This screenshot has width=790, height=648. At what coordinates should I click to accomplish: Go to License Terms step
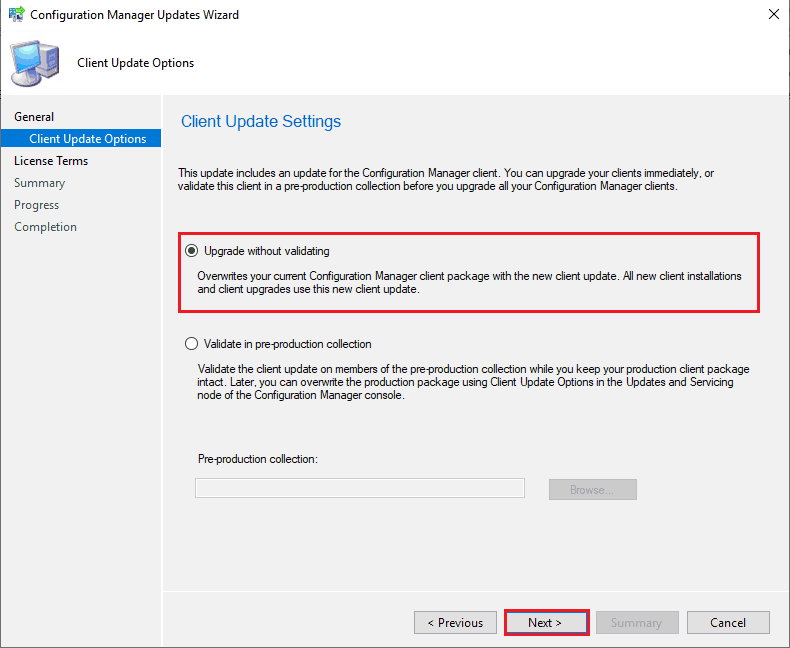pyautogui.click(x=51, y=161)
